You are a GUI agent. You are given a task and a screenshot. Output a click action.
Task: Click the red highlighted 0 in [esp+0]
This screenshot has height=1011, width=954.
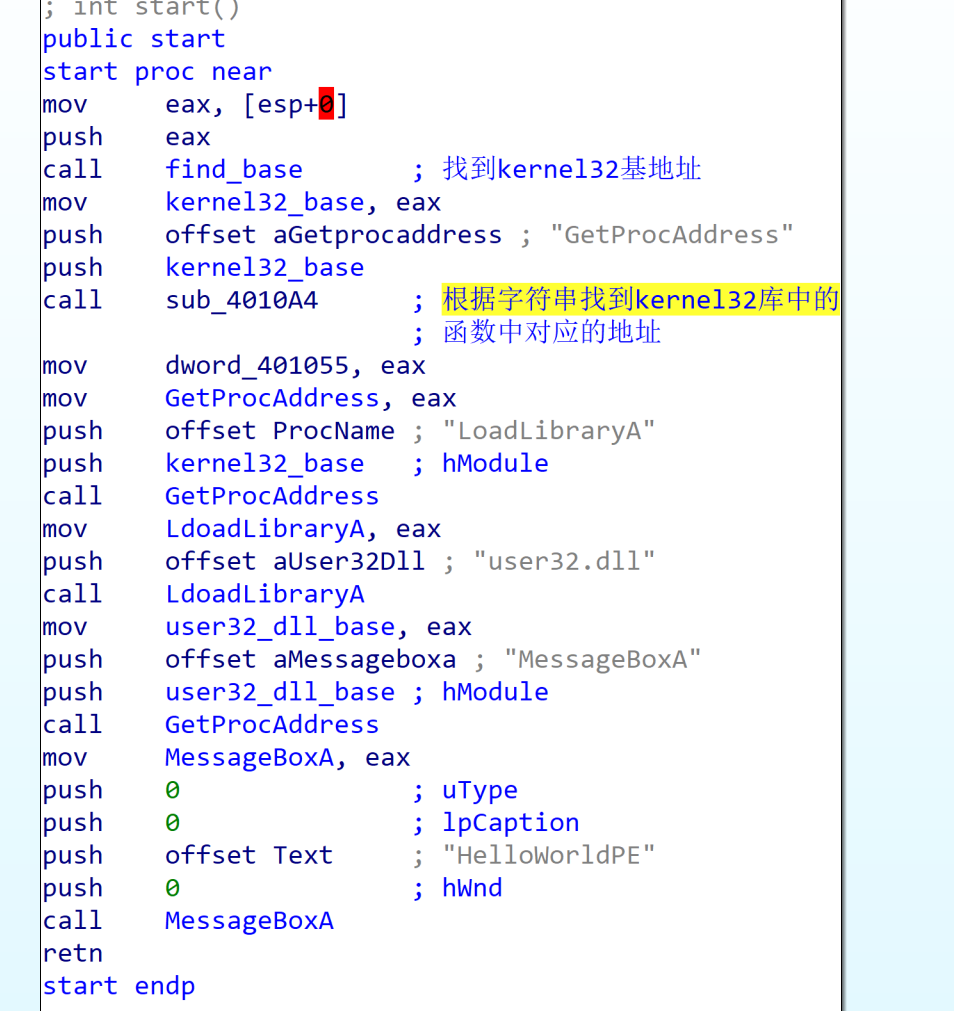coord(327,104)
